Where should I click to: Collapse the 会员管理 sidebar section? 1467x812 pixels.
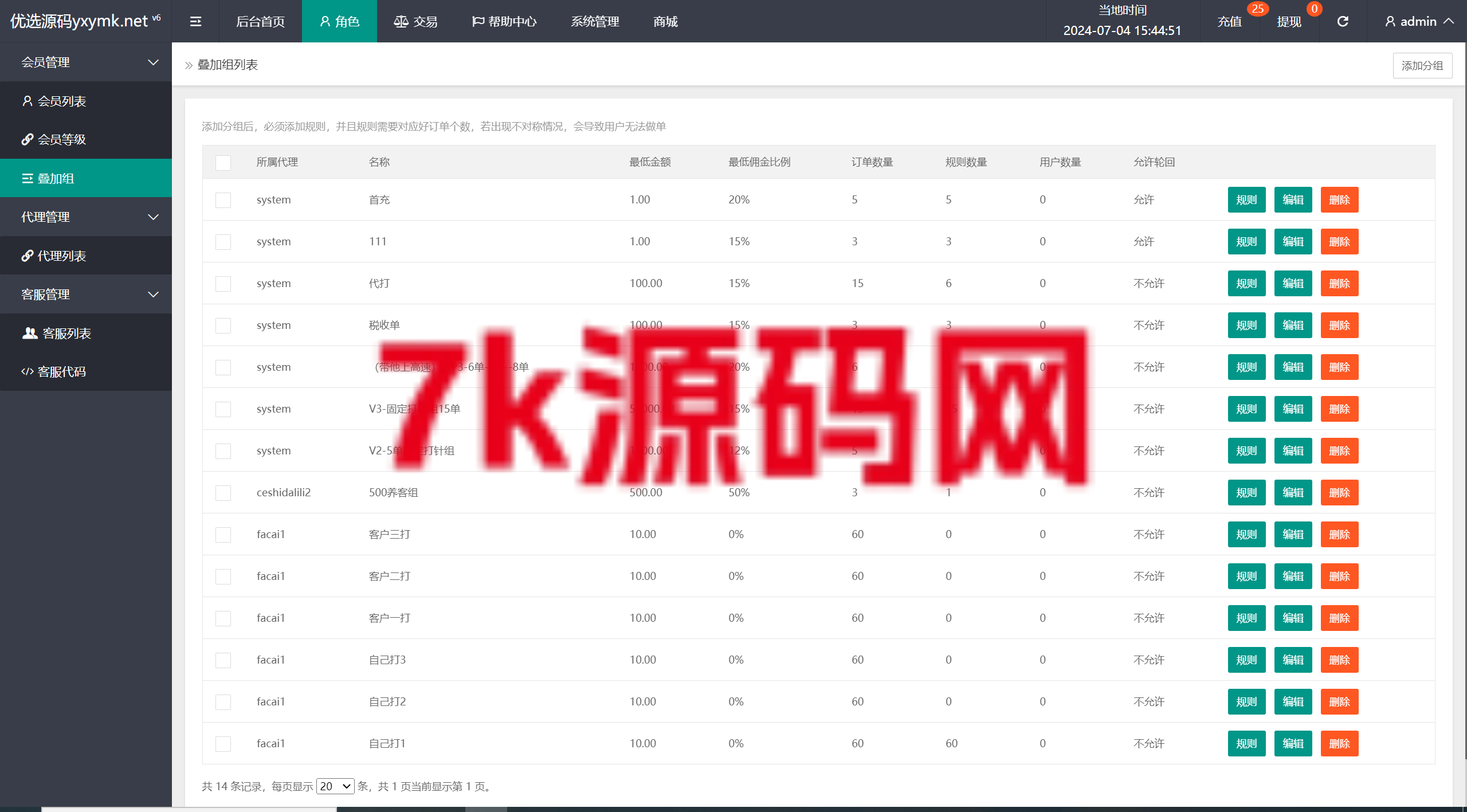coord(86,62)
